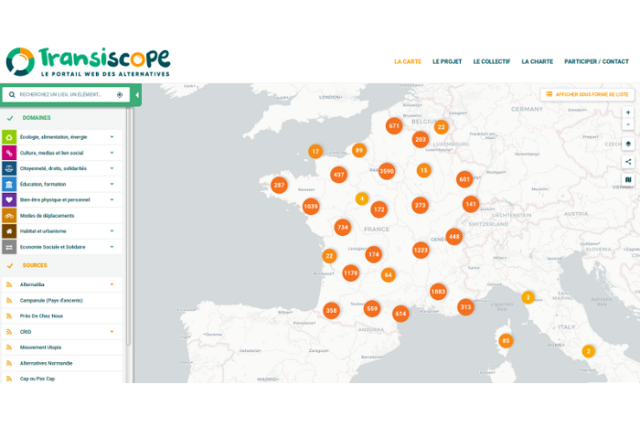
Task: Toggle the DOMAINES checkmark
Action: click(x=10, y=118)
